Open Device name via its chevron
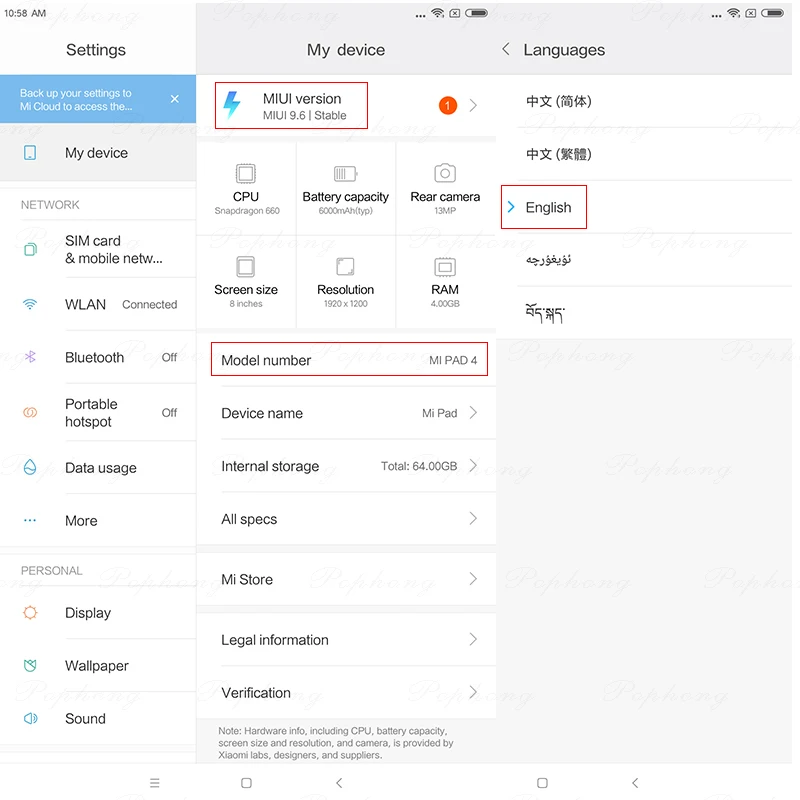Image resolution: width=800 pixels, height=800 pixels. click(x=473, y=413)
